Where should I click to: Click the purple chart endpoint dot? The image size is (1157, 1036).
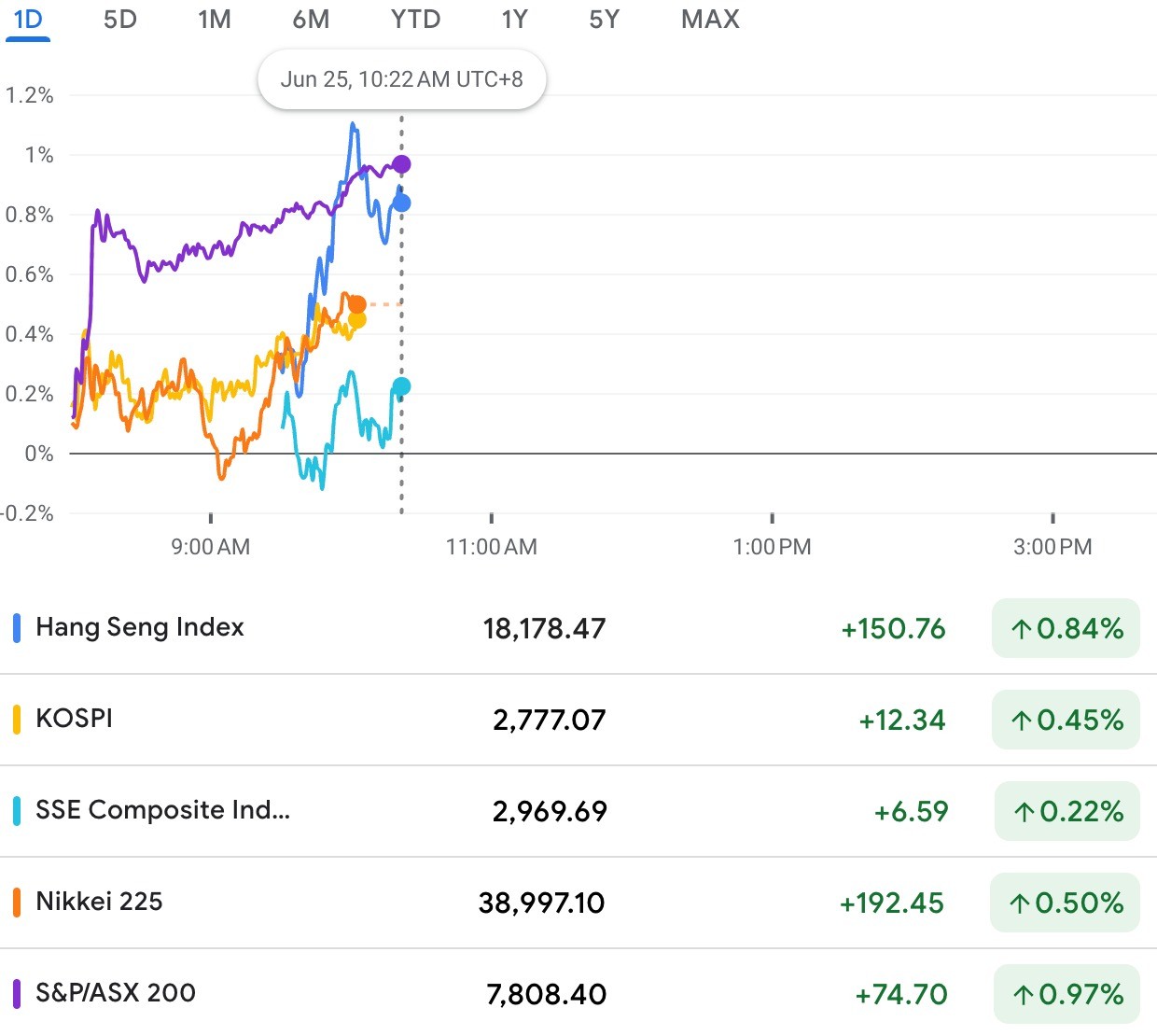tap(401, 164)
